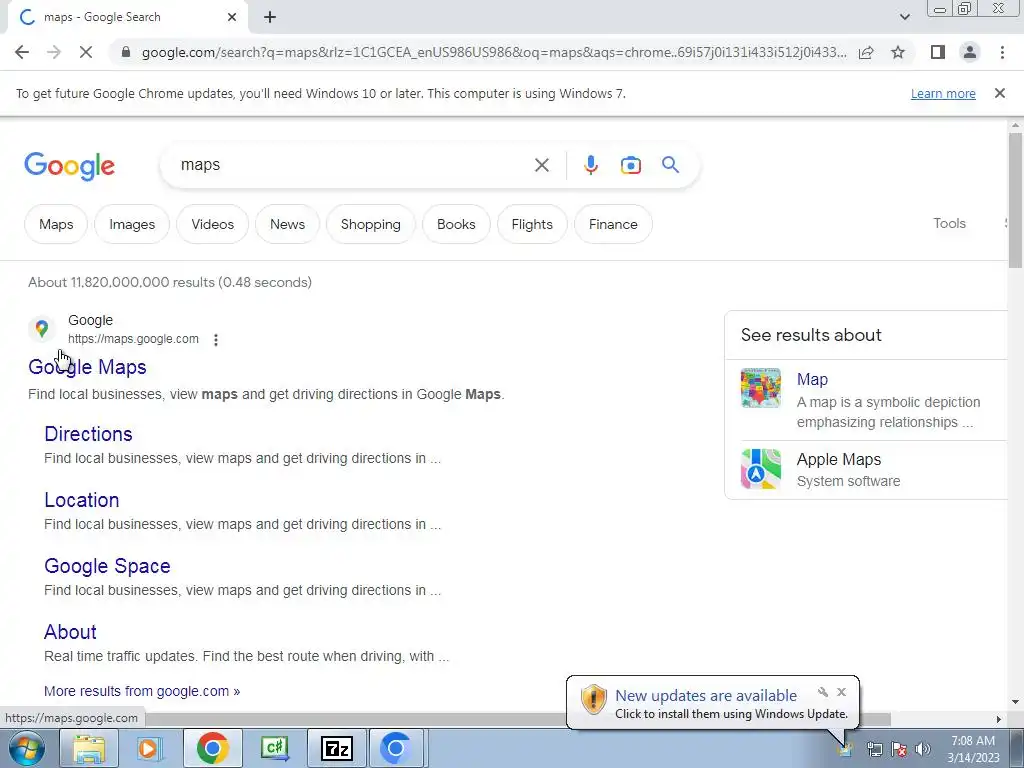Open the Action Center flag icon

click(899, 749)
